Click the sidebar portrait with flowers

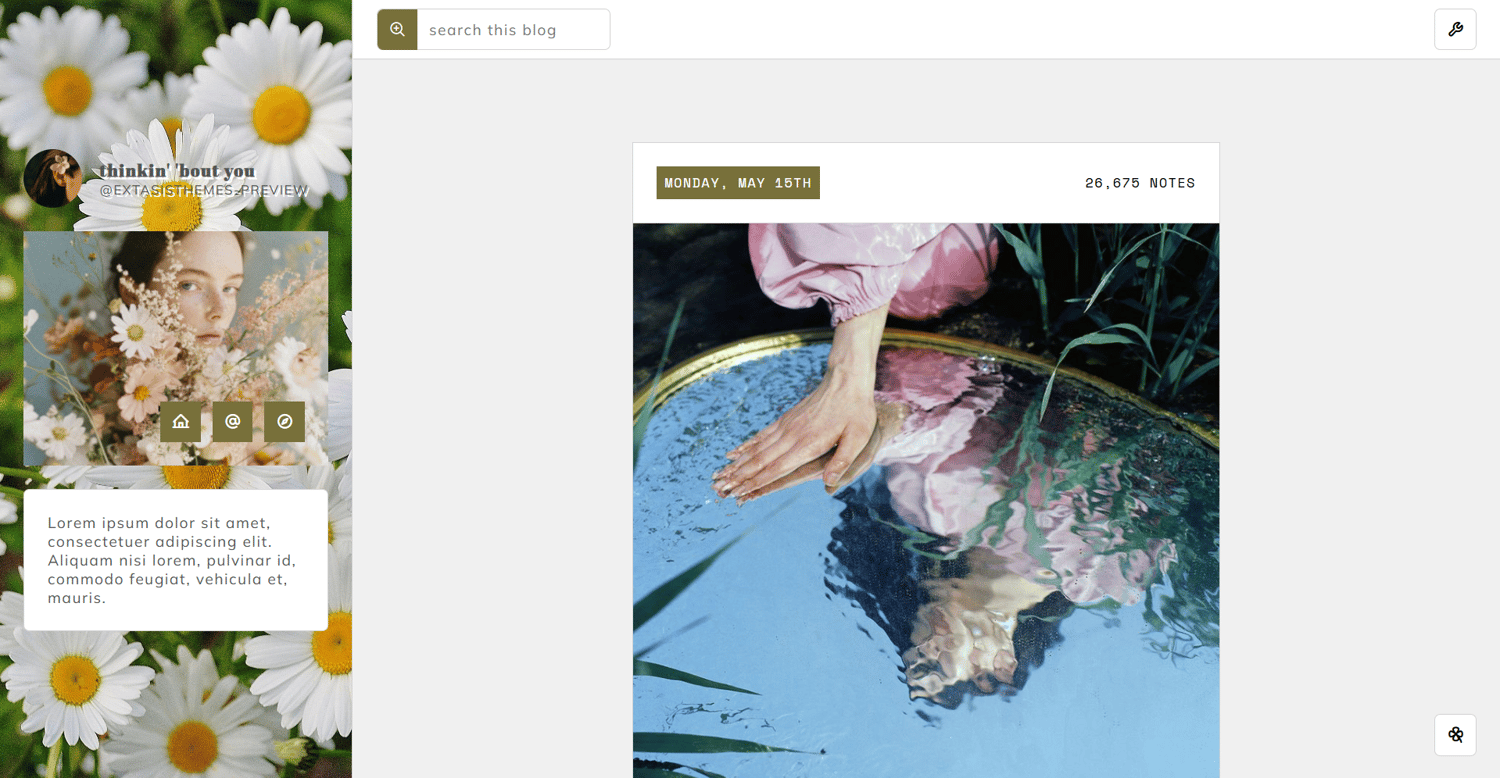click(x=176, y=349)
